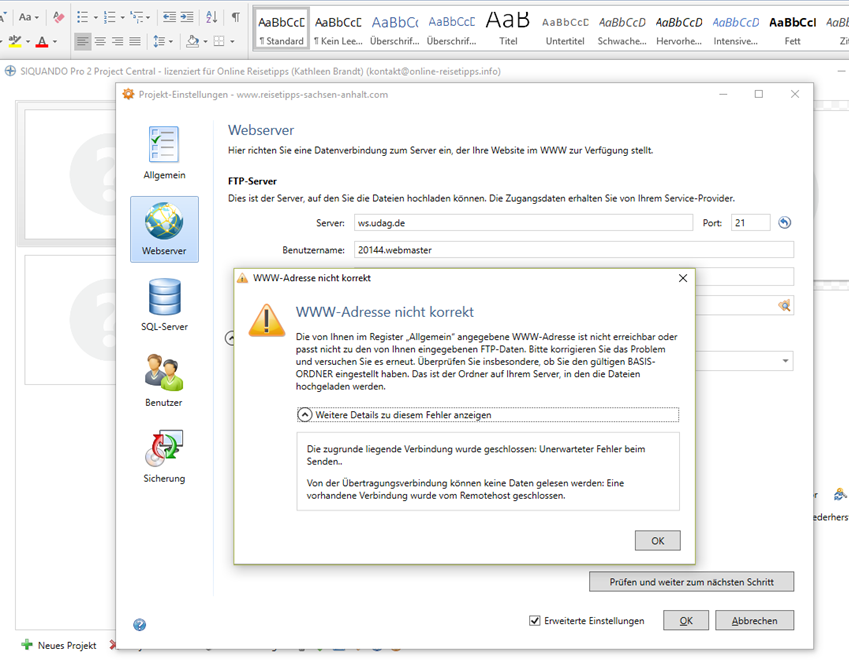
Task: Open the font color dropdown arrow
Action: coord(56,42)
